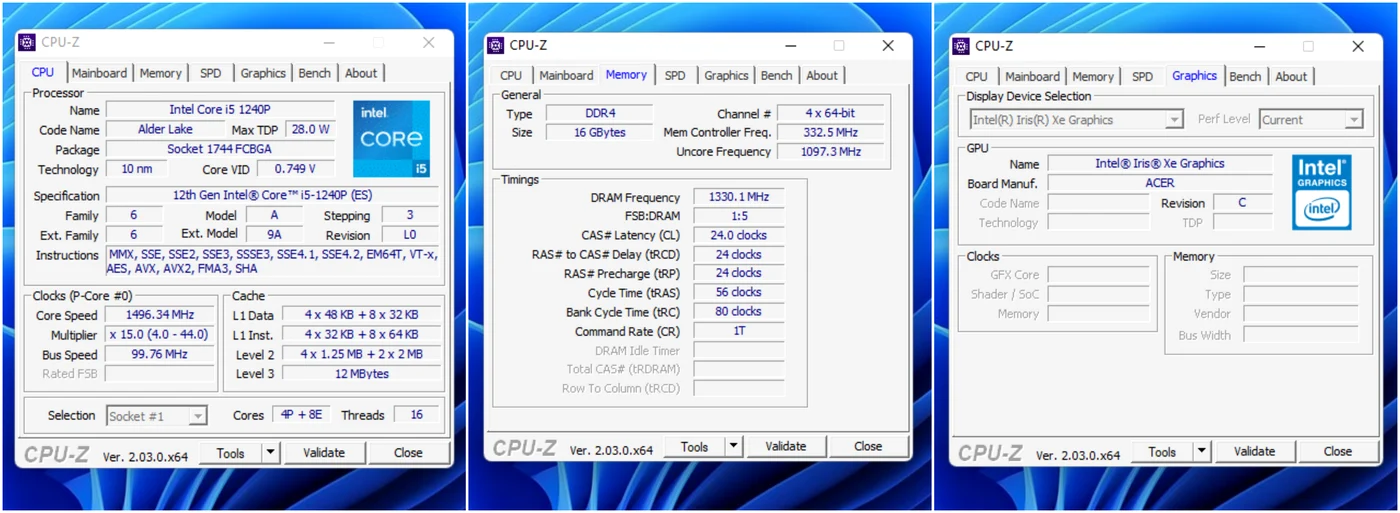Click GPU name Intel Iris Xe Graphics field
Screen dimensions: 1400x513
1160,163
